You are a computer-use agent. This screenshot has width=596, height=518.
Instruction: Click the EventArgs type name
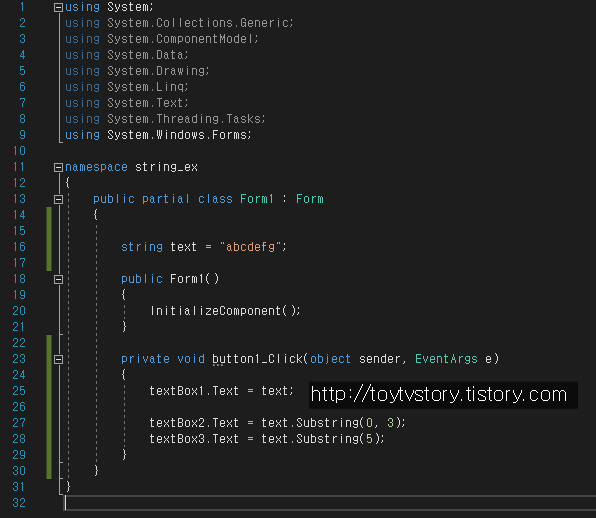[x=446, y=359]
